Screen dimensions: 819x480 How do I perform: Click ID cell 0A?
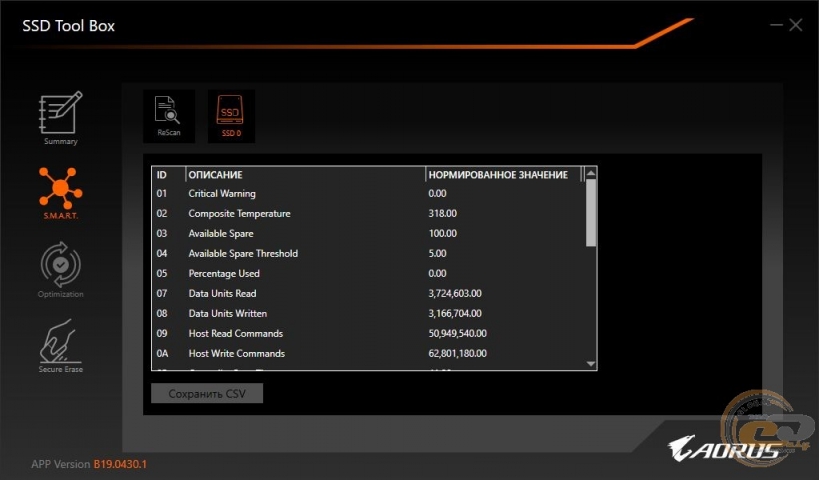tap(162, 354)
